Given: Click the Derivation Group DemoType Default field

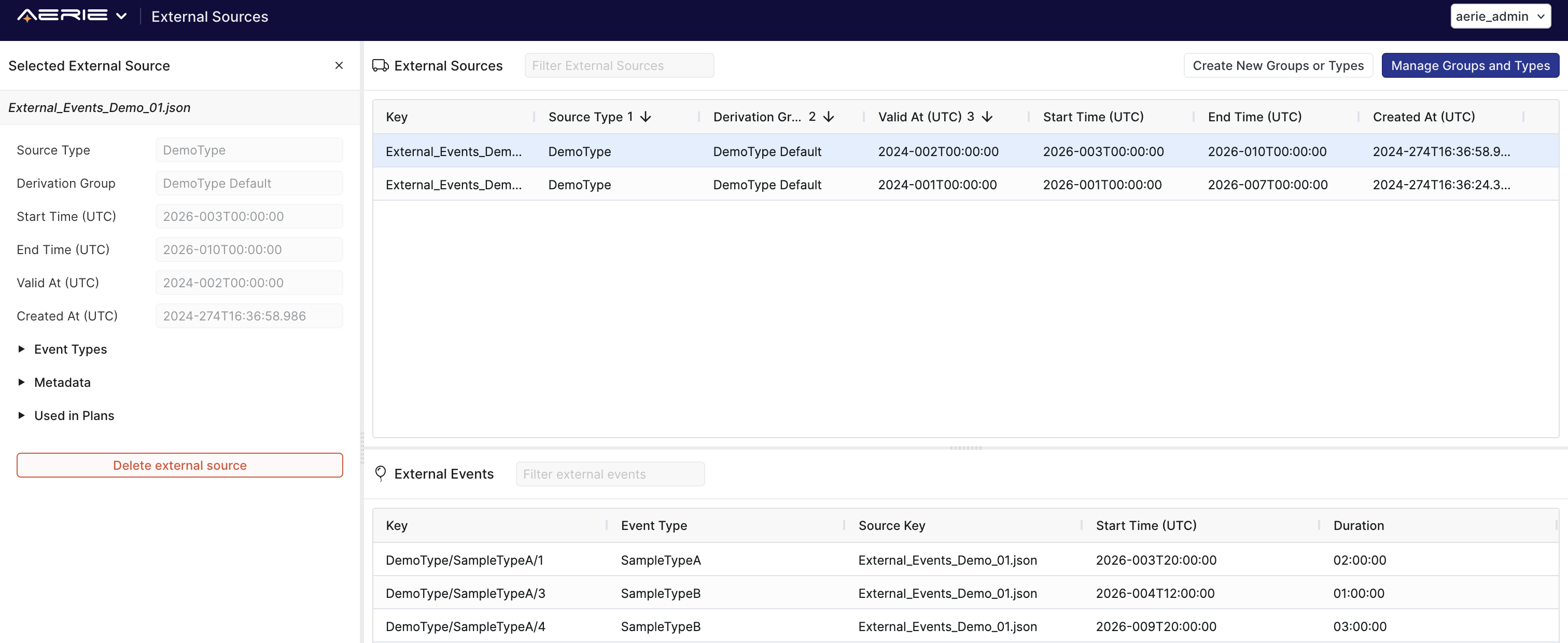Looking at the screenshot, I should pyautogui.click(x=249, y=183).
